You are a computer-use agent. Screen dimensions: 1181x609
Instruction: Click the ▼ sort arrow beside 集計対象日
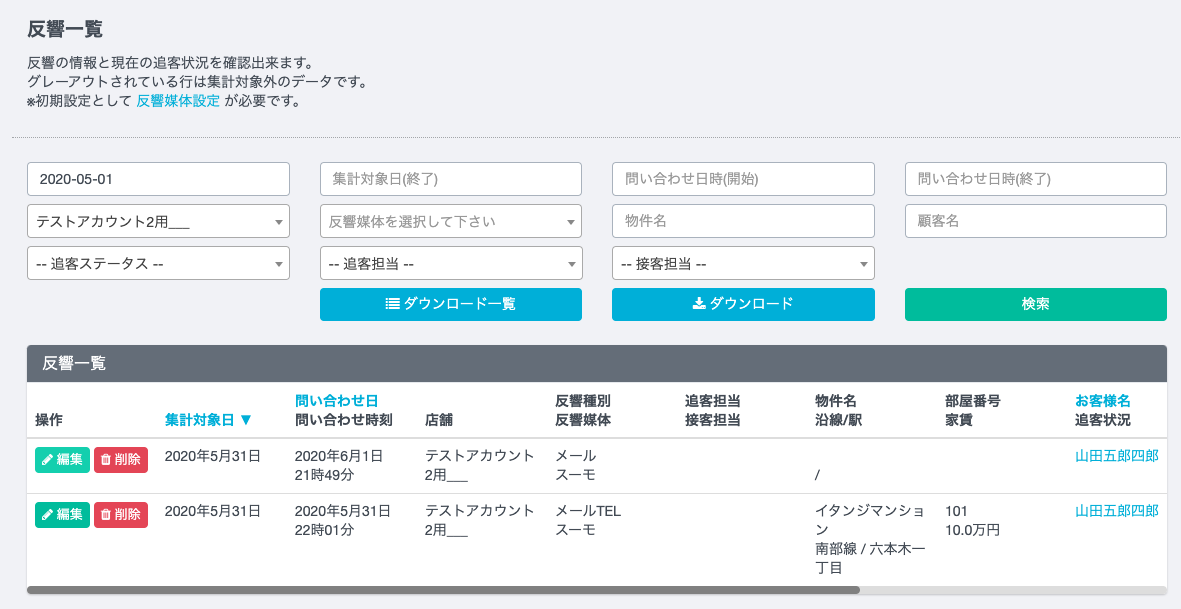click(x=246, y=420)
